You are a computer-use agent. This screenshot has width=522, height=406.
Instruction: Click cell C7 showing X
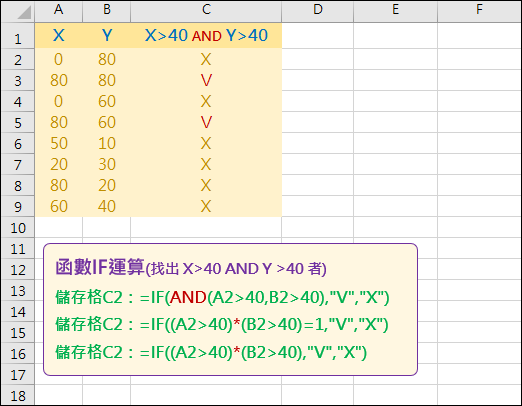pyautogui.click(x=206, y=164)
